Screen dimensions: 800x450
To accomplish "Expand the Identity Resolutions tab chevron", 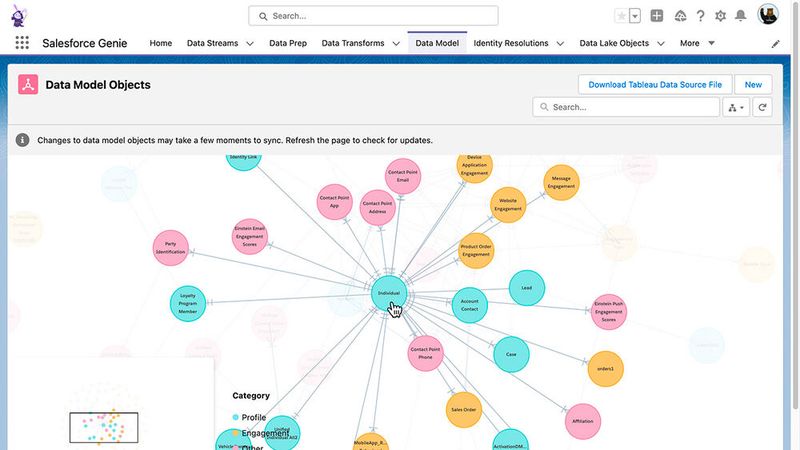I will 560,44.
